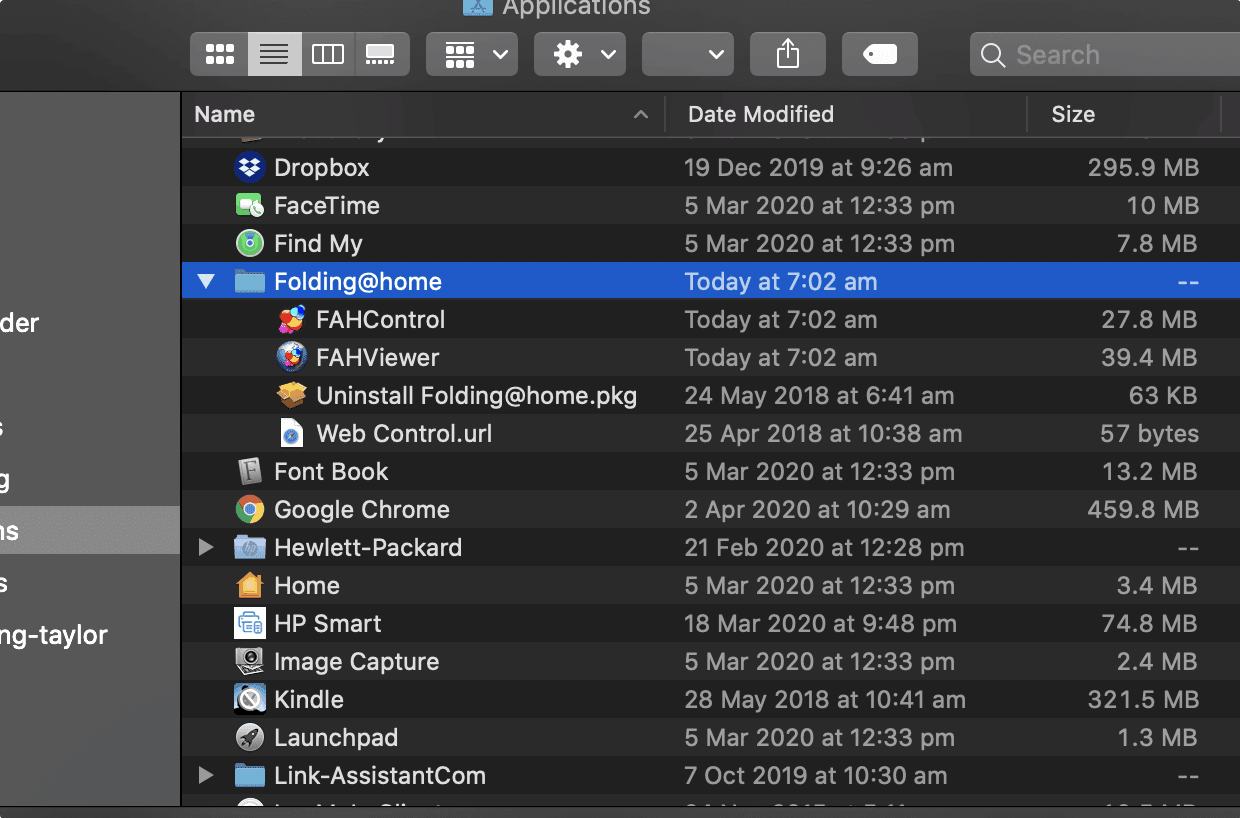Select the HP Smart row name

328,623
